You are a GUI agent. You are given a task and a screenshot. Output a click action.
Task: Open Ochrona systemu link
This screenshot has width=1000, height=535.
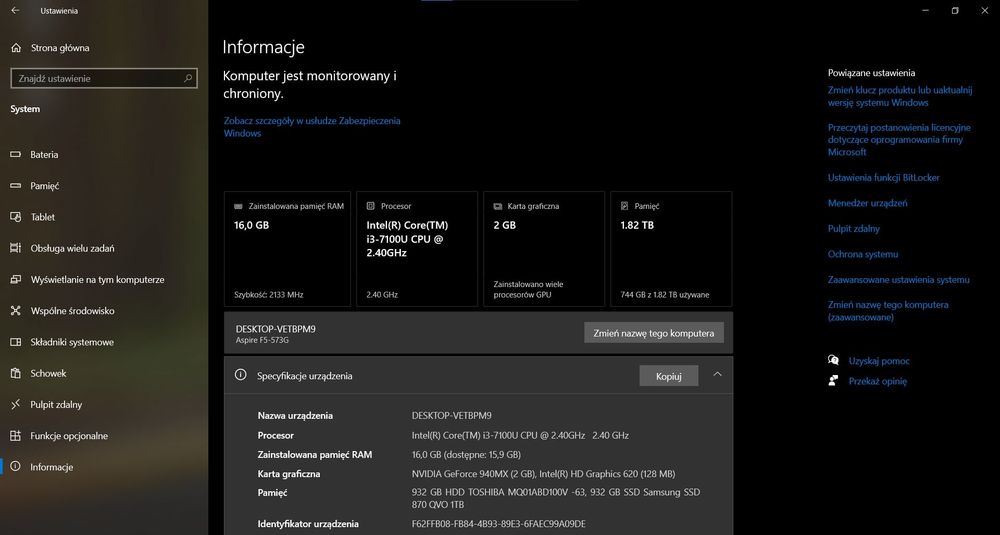tap(863, 254)
